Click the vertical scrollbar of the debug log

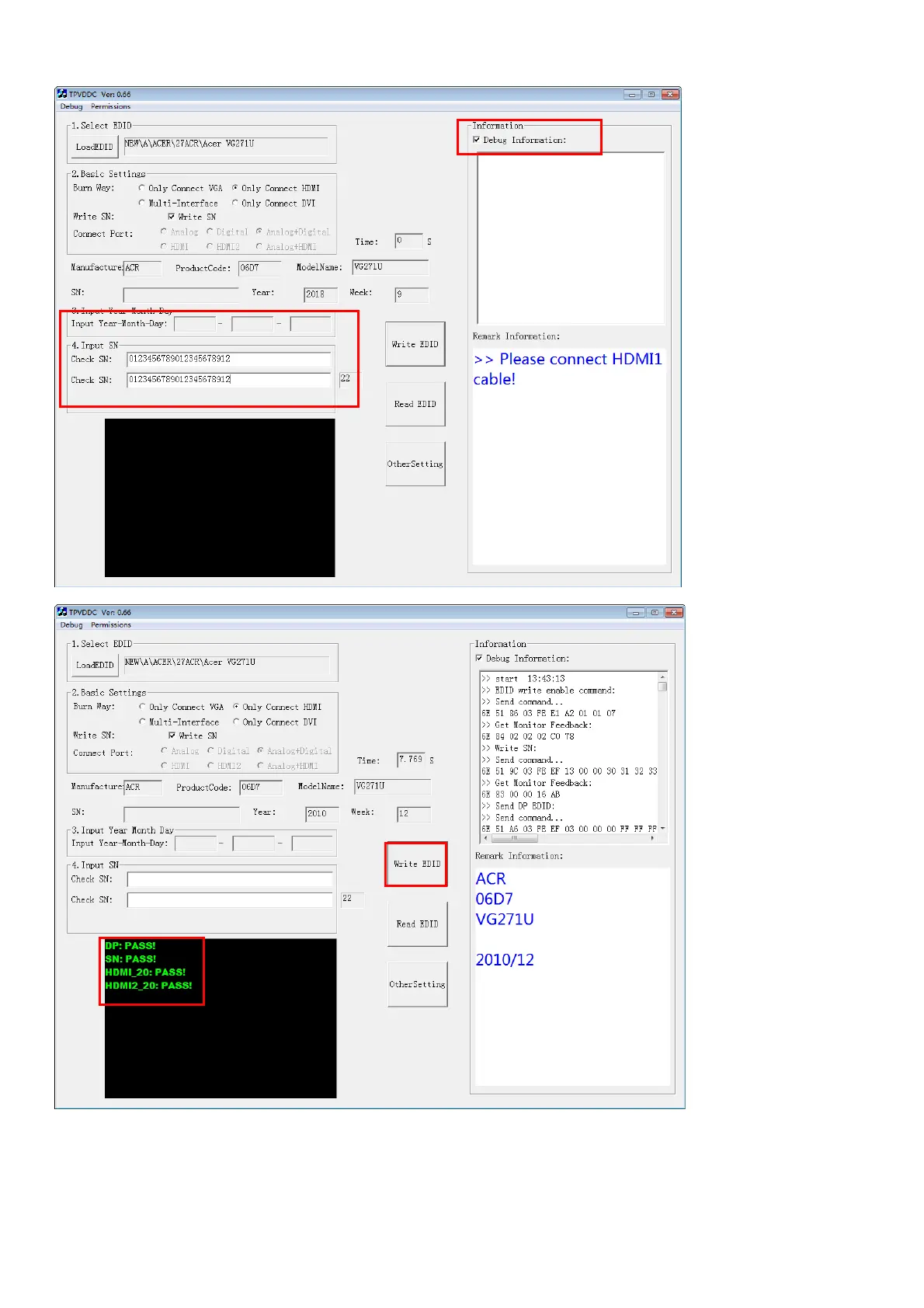[x=662, y=753]
